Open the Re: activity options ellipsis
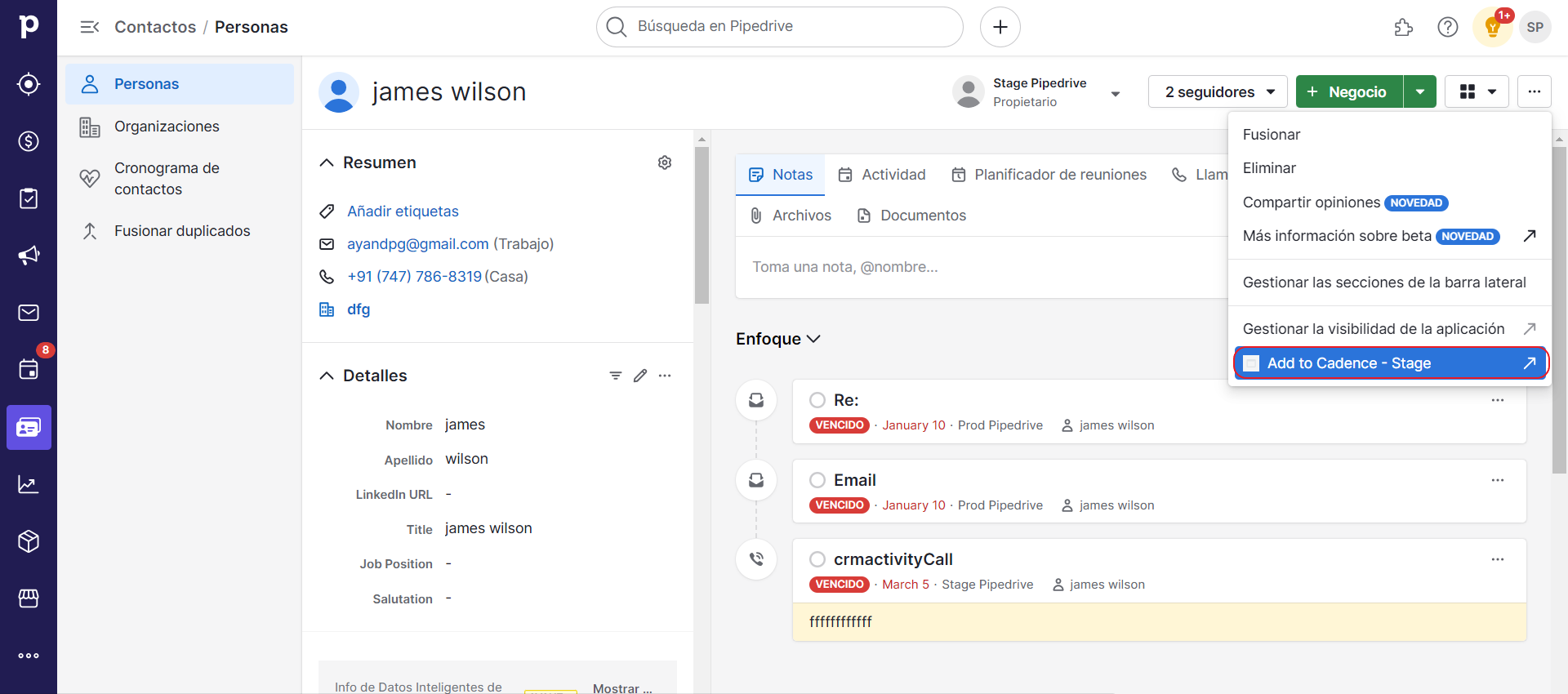Viewport: 1568px width, 694px height. [1498, 400]
